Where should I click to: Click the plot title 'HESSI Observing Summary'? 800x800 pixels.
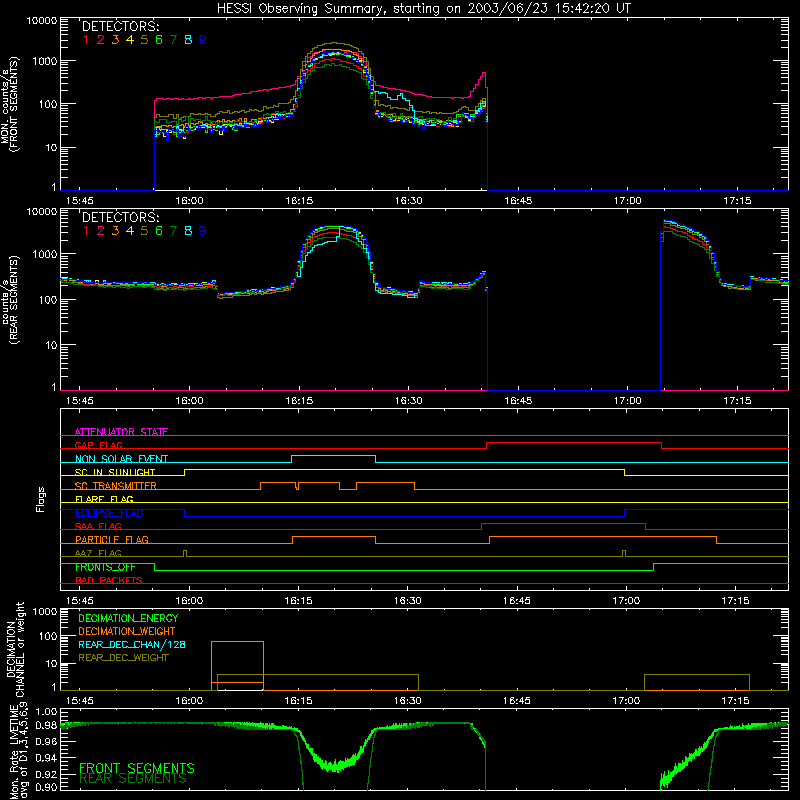coord(300,8)
